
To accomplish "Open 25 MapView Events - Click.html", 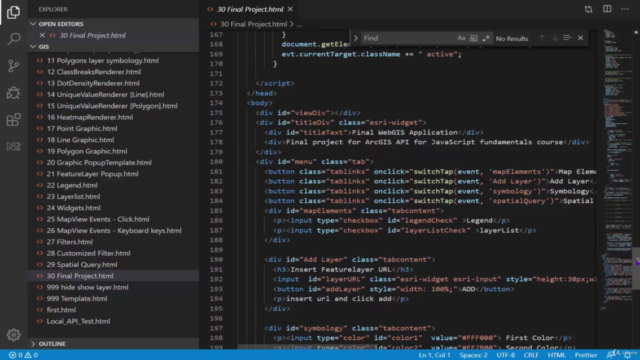I will (98, 219).
